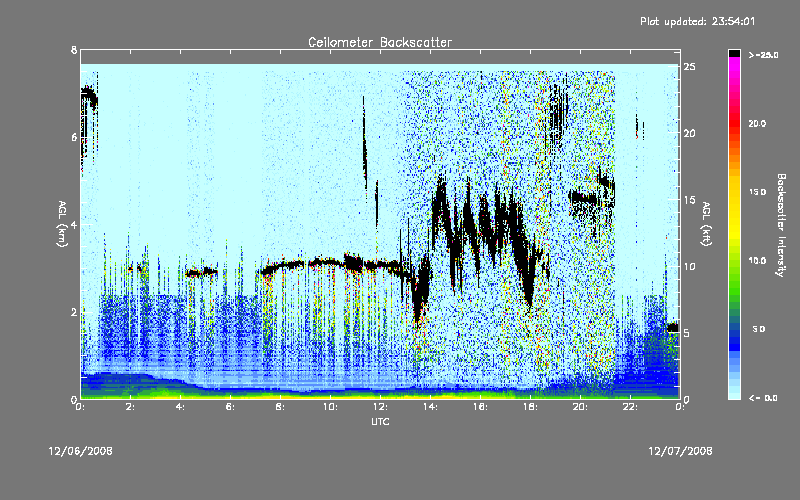This screenshot has width=800, height=500.
Task: Click the small black cloud patch near 5 UTC
Action: pos(202,272)
